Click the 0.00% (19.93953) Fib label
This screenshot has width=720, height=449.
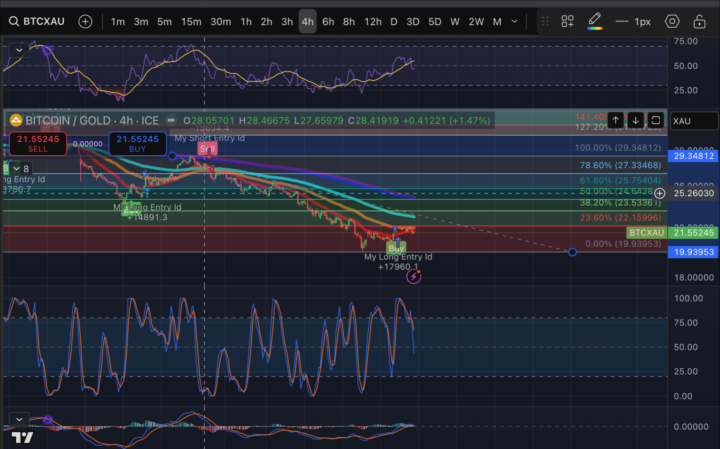click(x=623, y=243)
